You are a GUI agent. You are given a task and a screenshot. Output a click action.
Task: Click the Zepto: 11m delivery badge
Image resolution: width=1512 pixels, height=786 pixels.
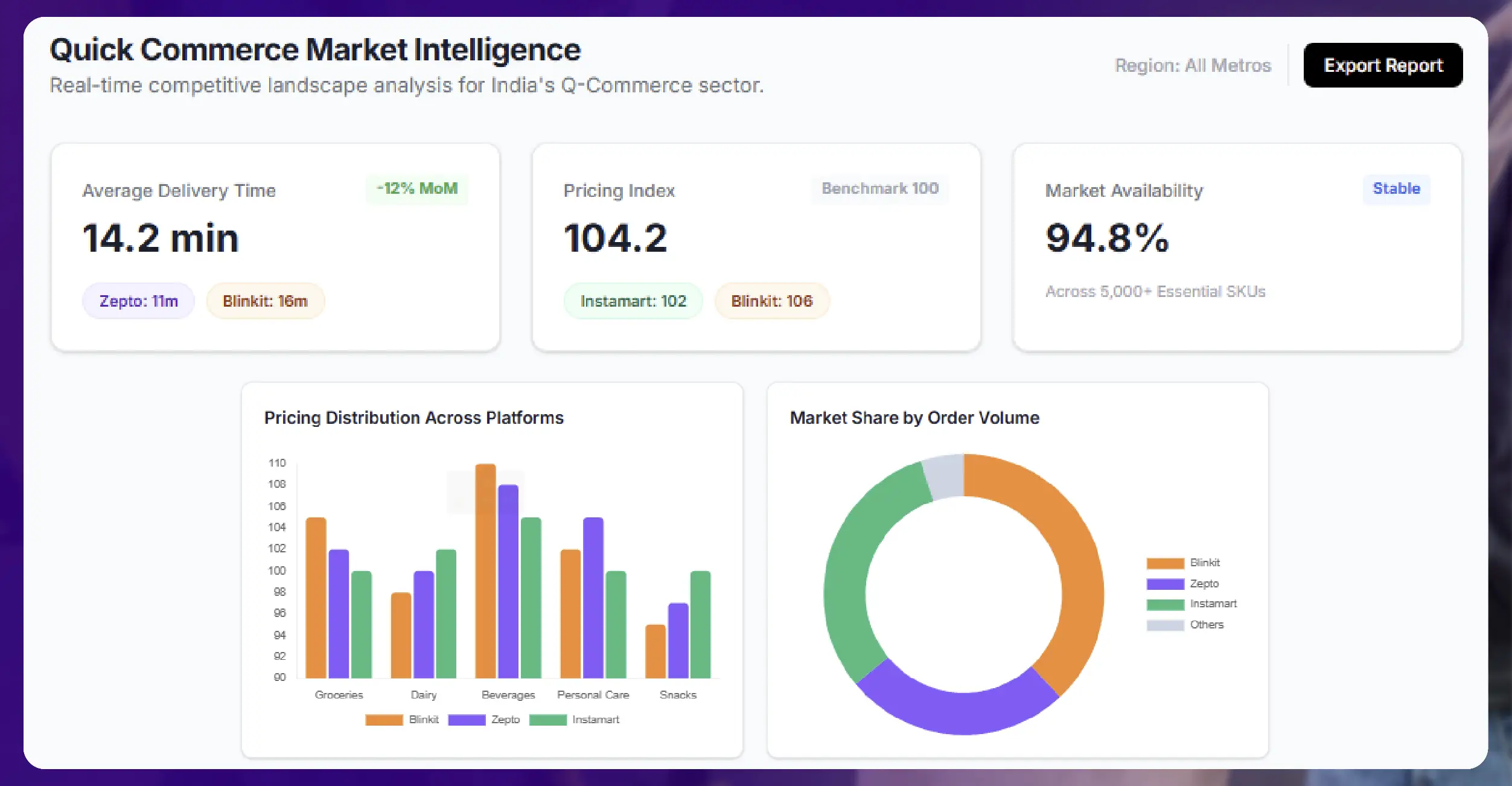point(138,300)
